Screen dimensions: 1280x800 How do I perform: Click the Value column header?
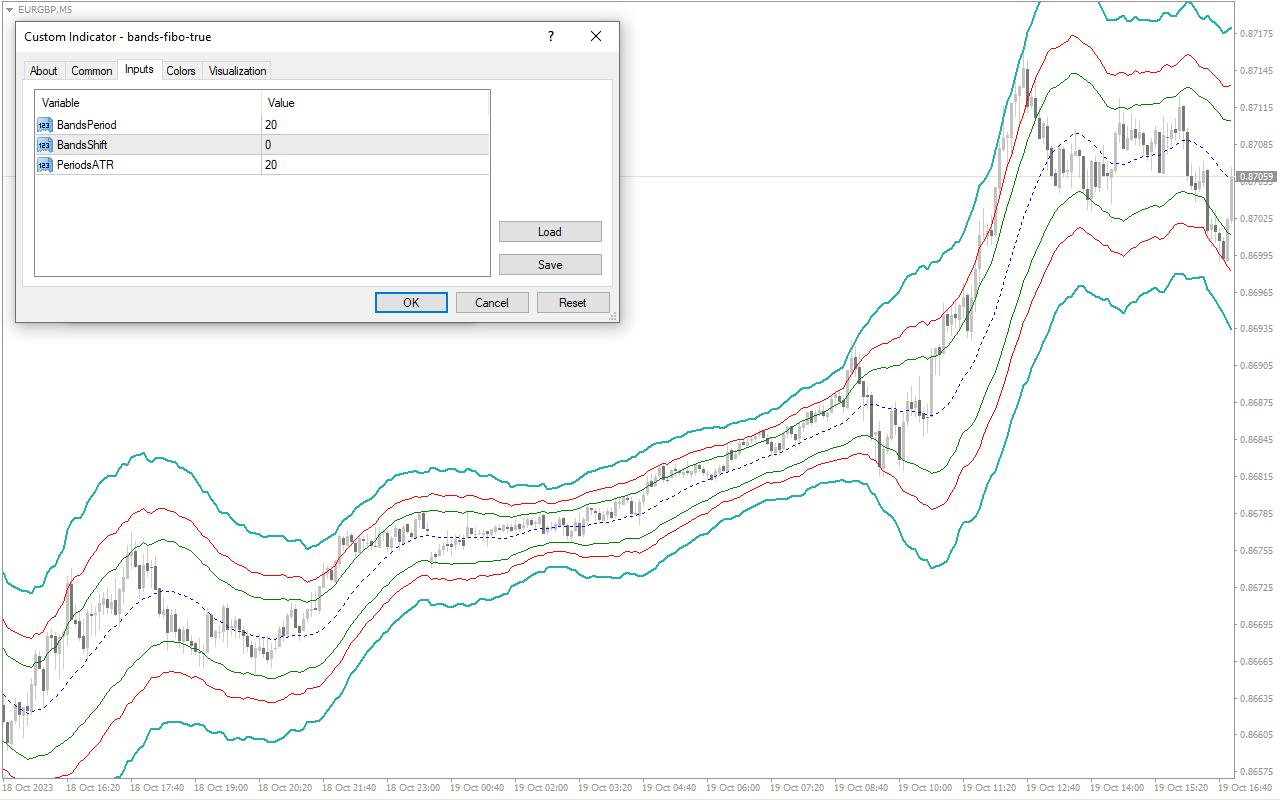pyautogui.click(x=375, y=103)
